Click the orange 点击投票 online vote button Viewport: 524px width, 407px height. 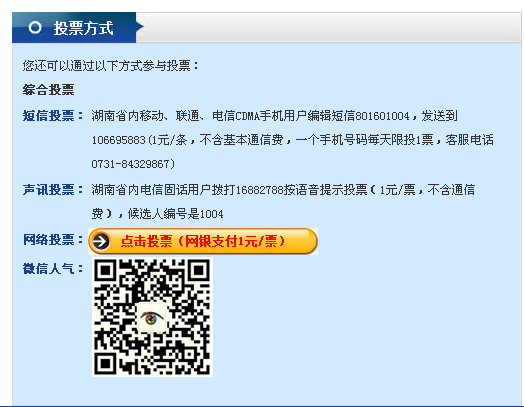pos(203,241)
